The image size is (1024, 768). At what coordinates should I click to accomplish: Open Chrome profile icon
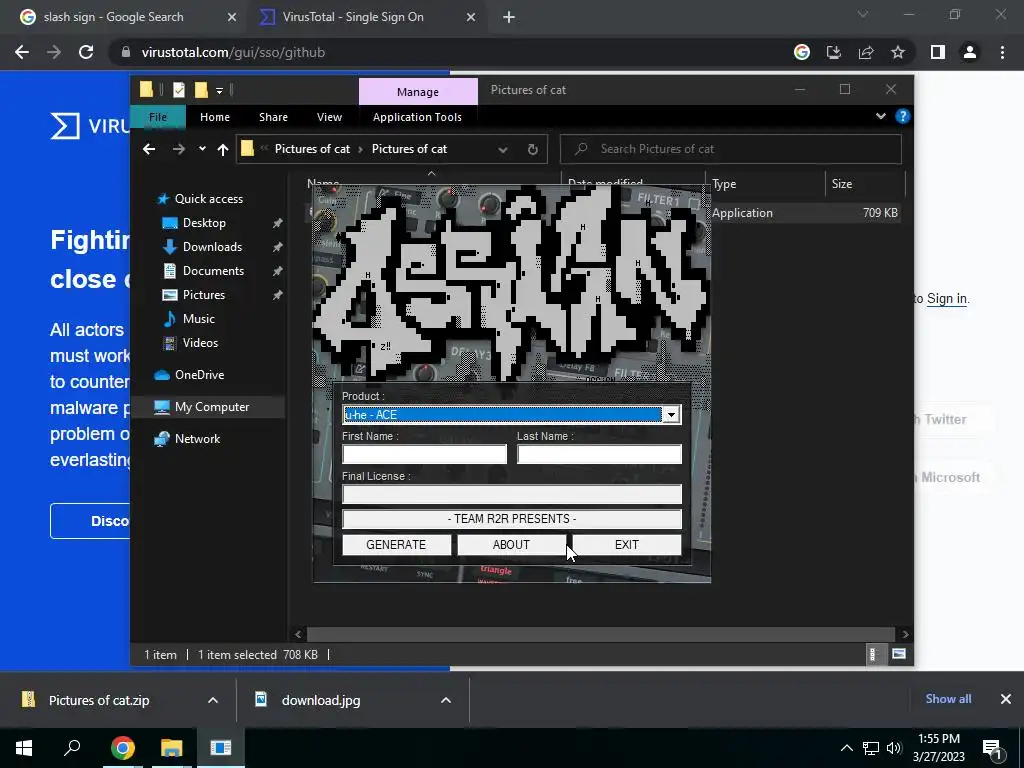970,52
